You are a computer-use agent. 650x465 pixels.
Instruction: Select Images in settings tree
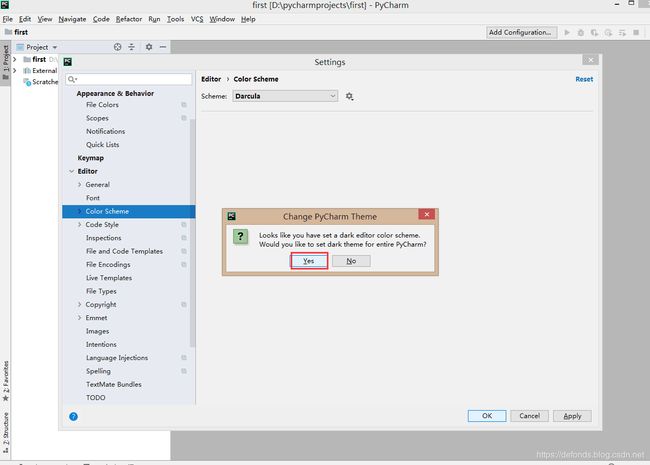click(x=97, y=331)
